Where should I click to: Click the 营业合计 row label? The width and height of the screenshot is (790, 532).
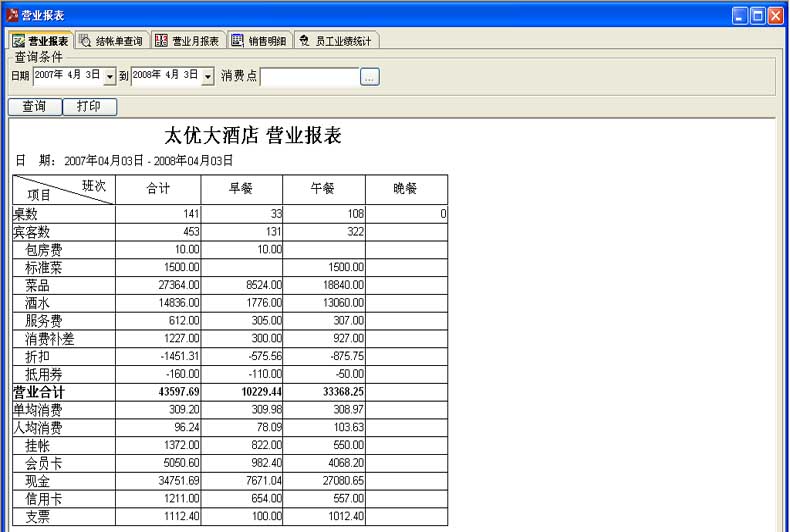(x=38, y=392)
